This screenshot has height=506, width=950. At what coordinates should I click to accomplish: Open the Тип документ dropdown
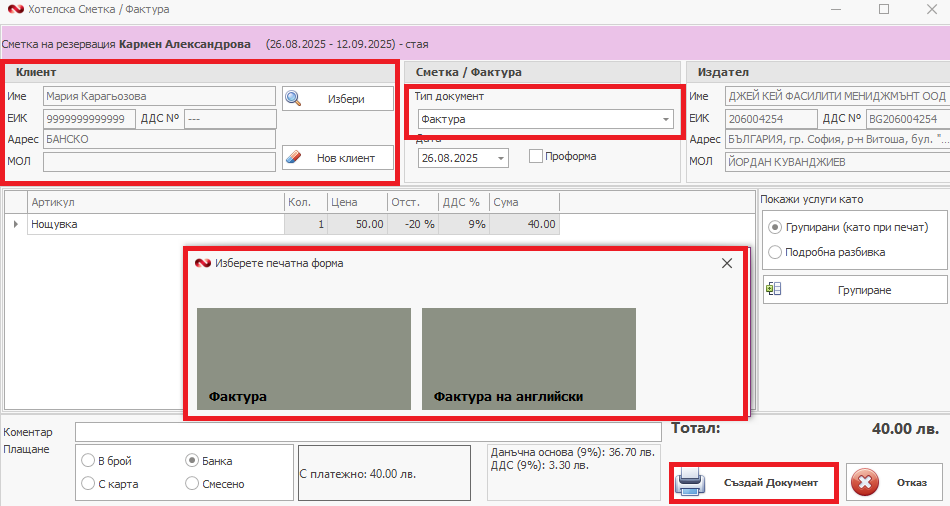click(x=666, y=120)
